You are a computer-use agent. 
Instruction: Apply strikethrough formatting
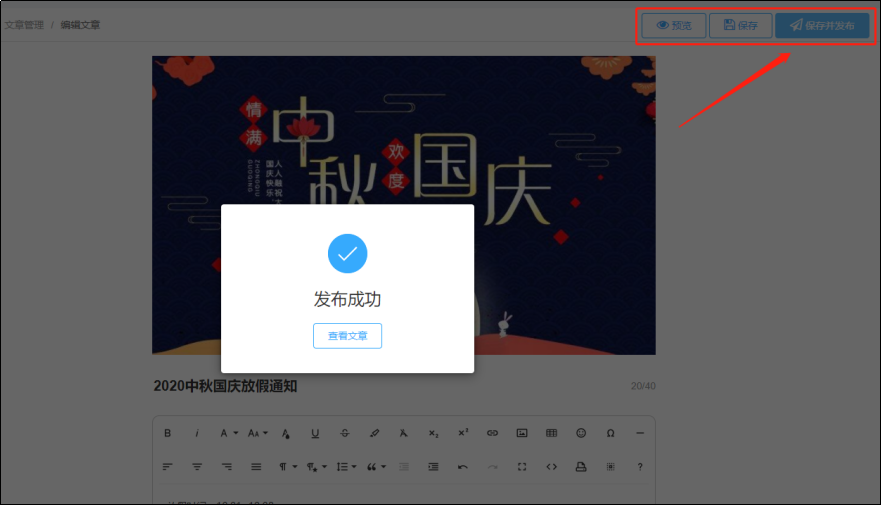click(x=344, y=433)
